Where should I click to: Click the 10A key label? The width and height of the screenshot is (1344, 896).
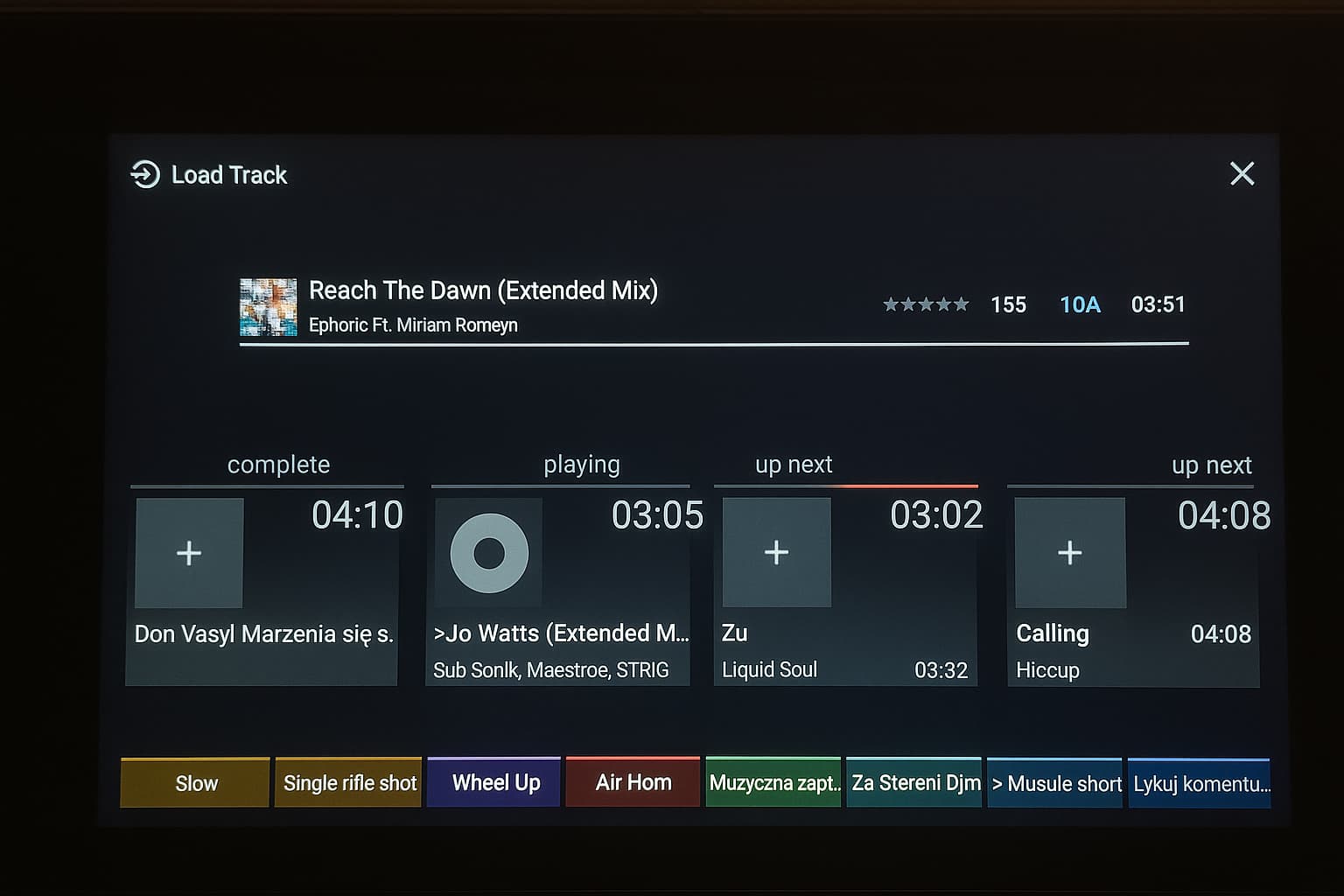1080,304
